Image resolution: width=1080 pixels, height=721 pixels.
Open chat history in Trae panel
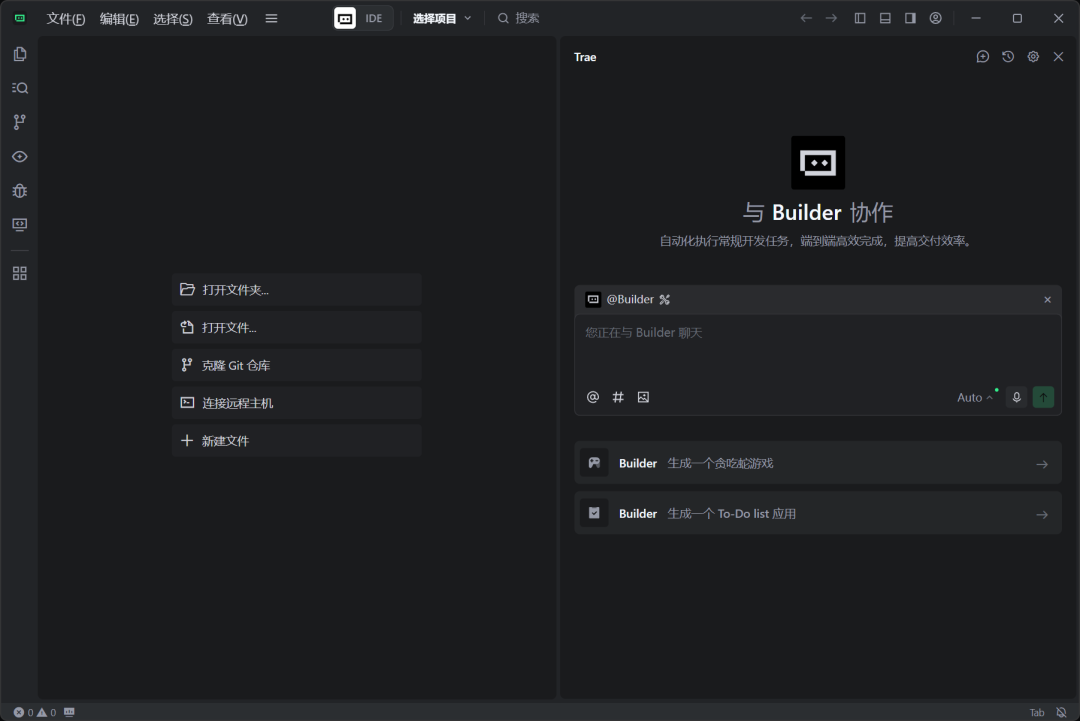click(x=1008, y=56)
